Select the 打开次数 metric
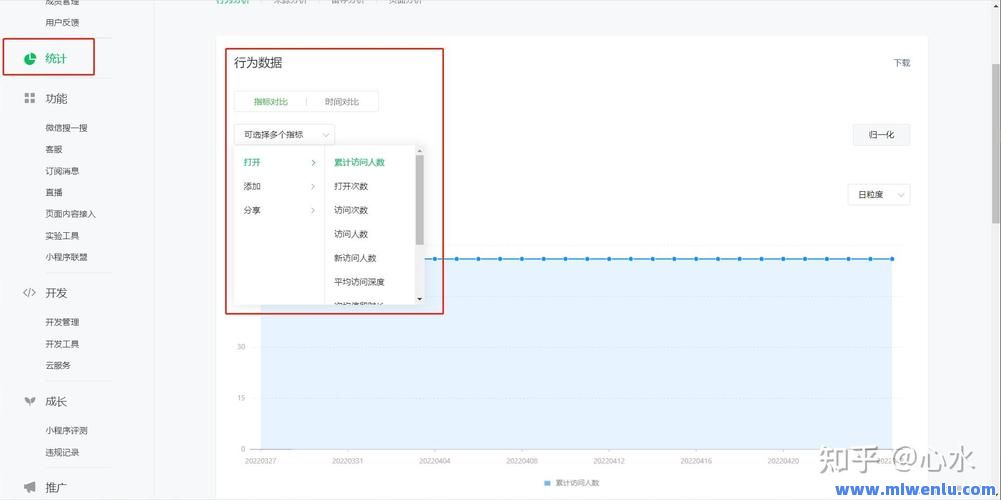This screenshot has height=500, width=1001. pos(351,186)
